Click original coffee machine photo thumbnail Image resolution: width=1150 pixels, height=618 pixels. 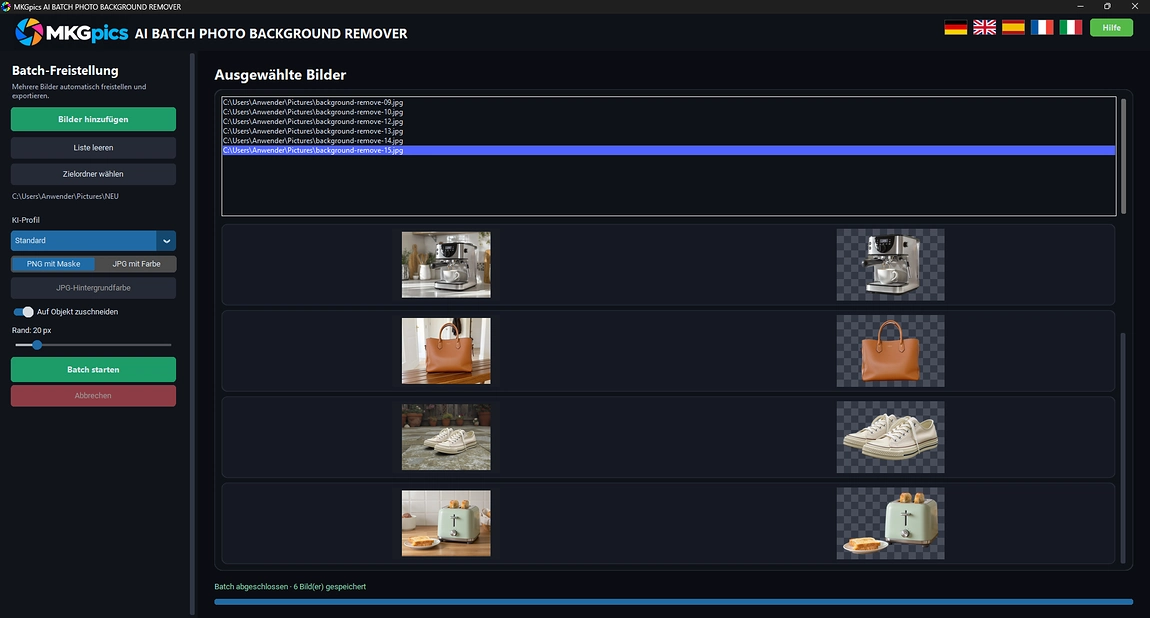pos(446,265)
